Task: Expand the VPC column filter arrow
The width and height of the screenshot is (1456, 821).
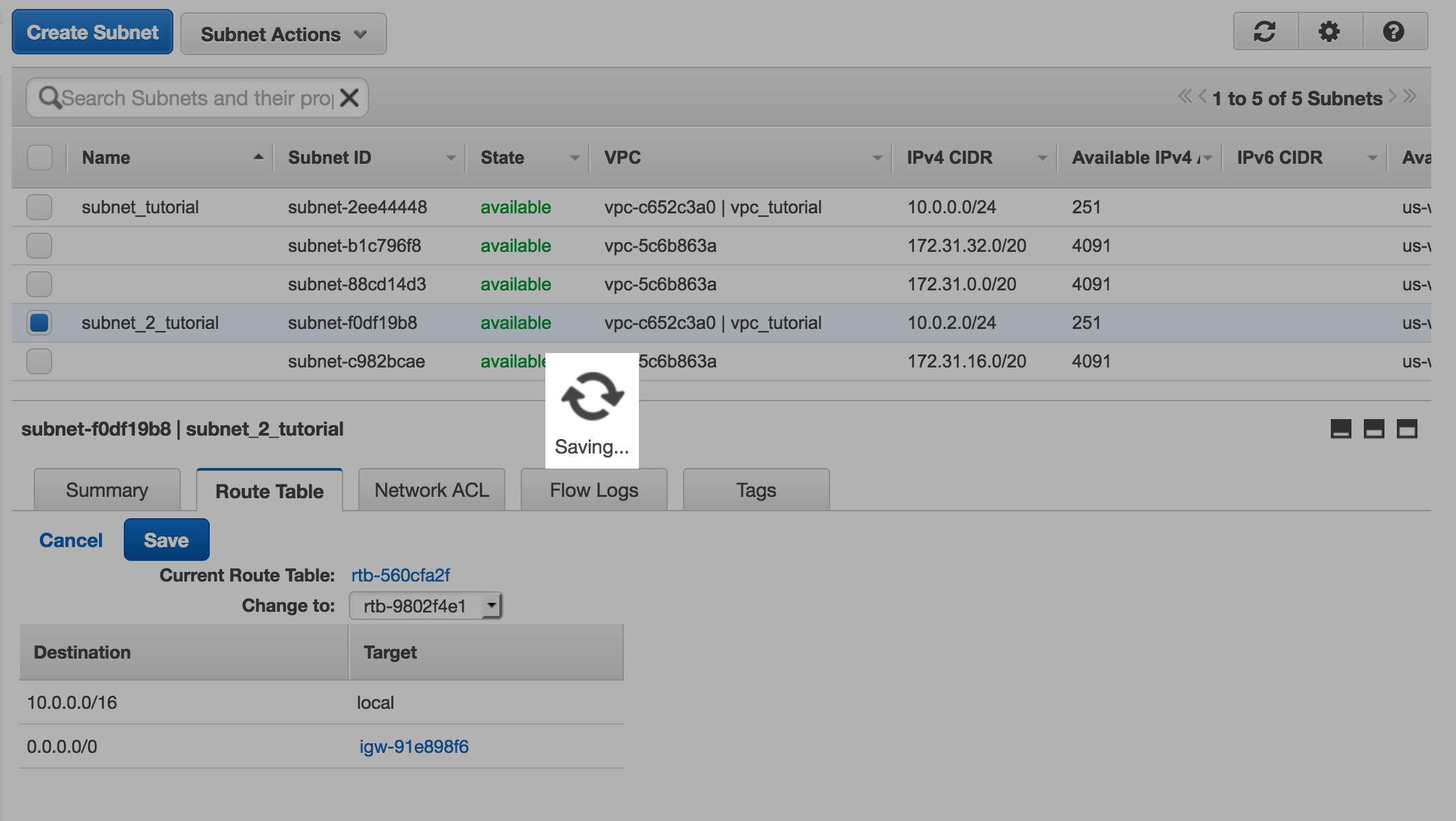Action: coord(877,158)
